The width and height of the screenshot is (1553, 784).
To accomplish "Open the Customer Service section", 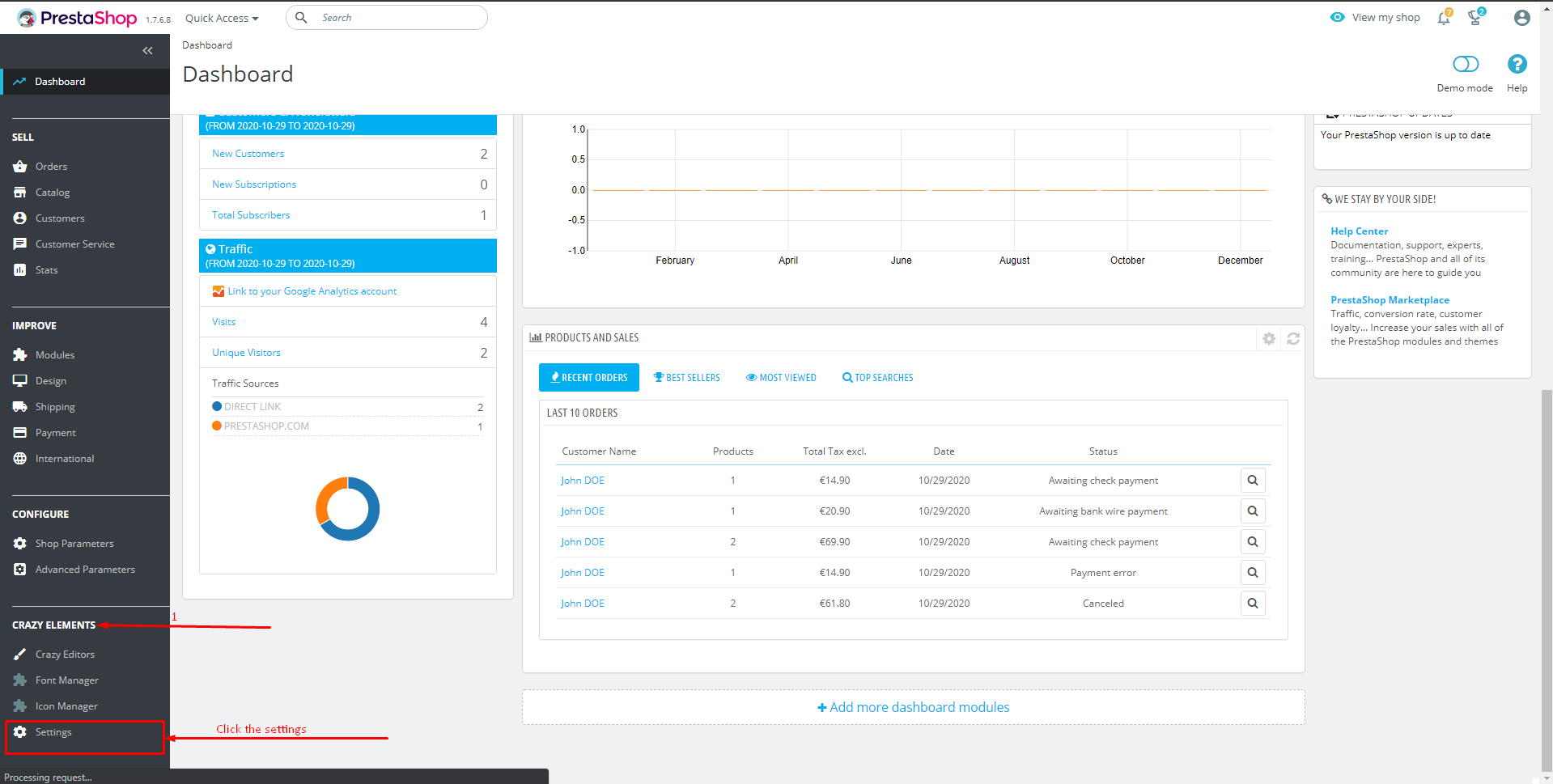I will [74, 244].
